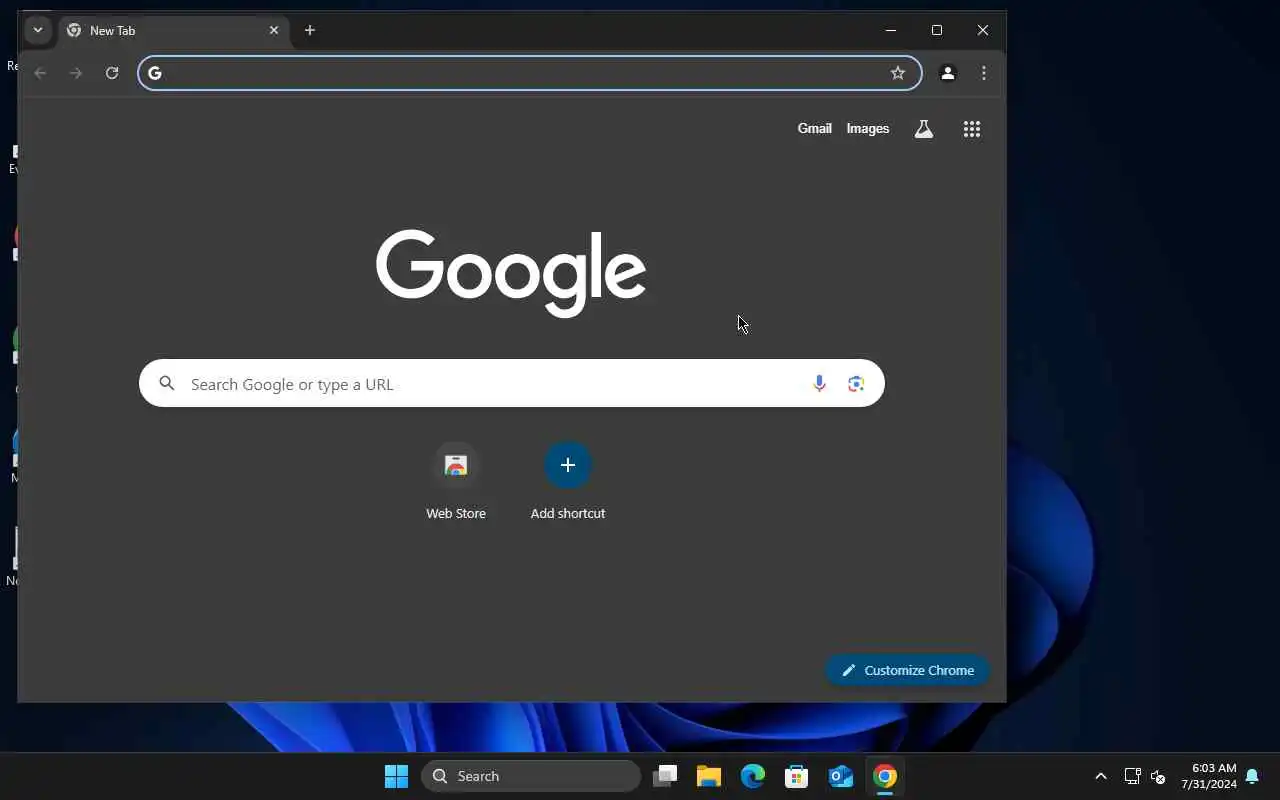Launch Microsoft Edge from taskbar

(753, 777)
